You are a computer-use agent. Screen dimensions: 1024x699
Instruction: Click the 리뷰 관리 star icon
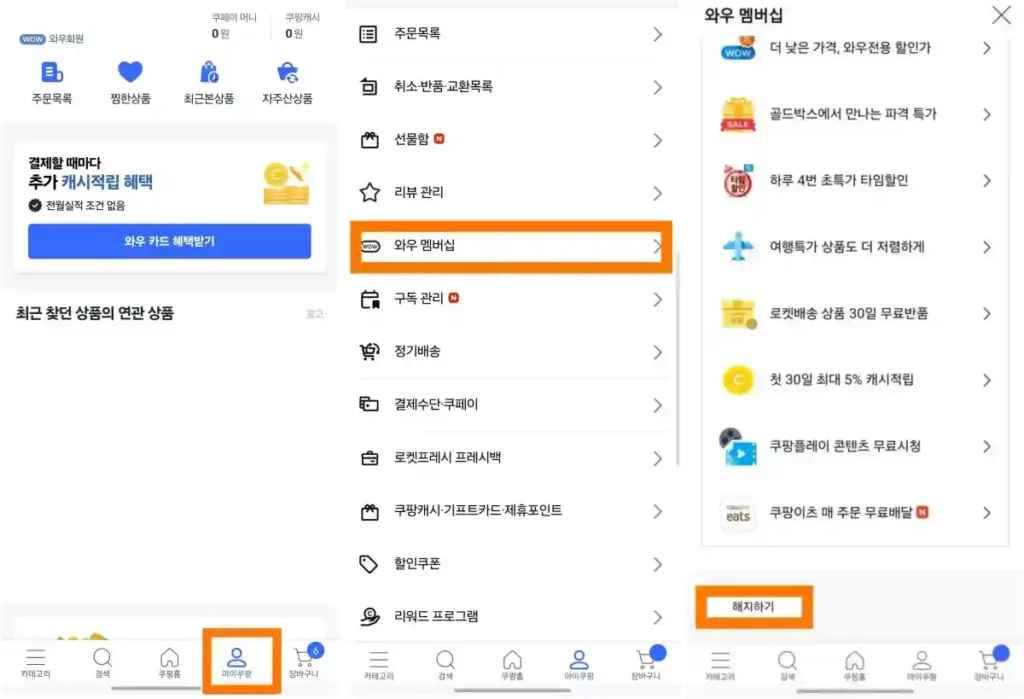(x=370, y=193)
